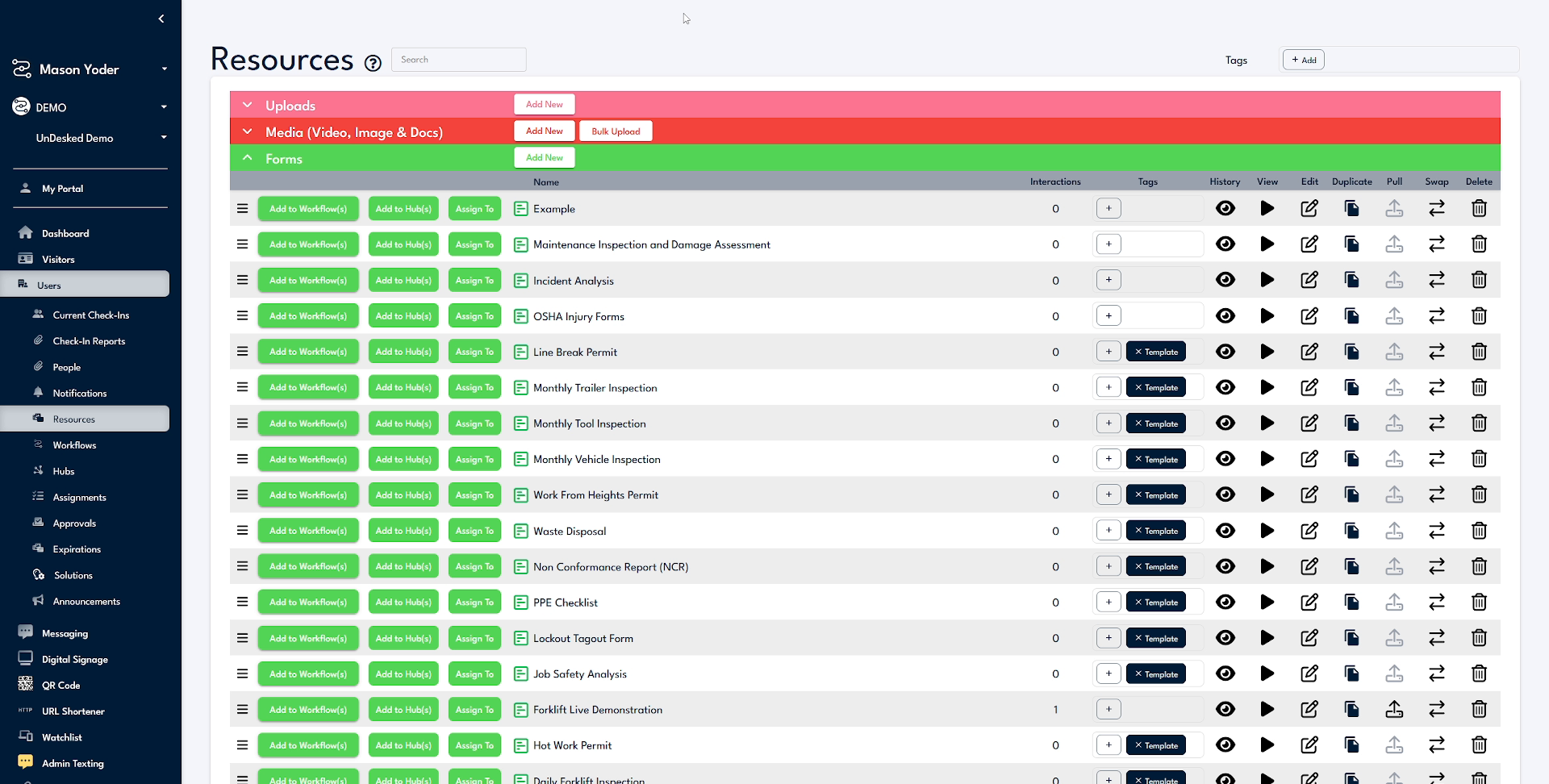Swap the Hot Work Permit form
Viewport: 1549px width, 784px height.
pyautogui.click(x=1437, y=744)
